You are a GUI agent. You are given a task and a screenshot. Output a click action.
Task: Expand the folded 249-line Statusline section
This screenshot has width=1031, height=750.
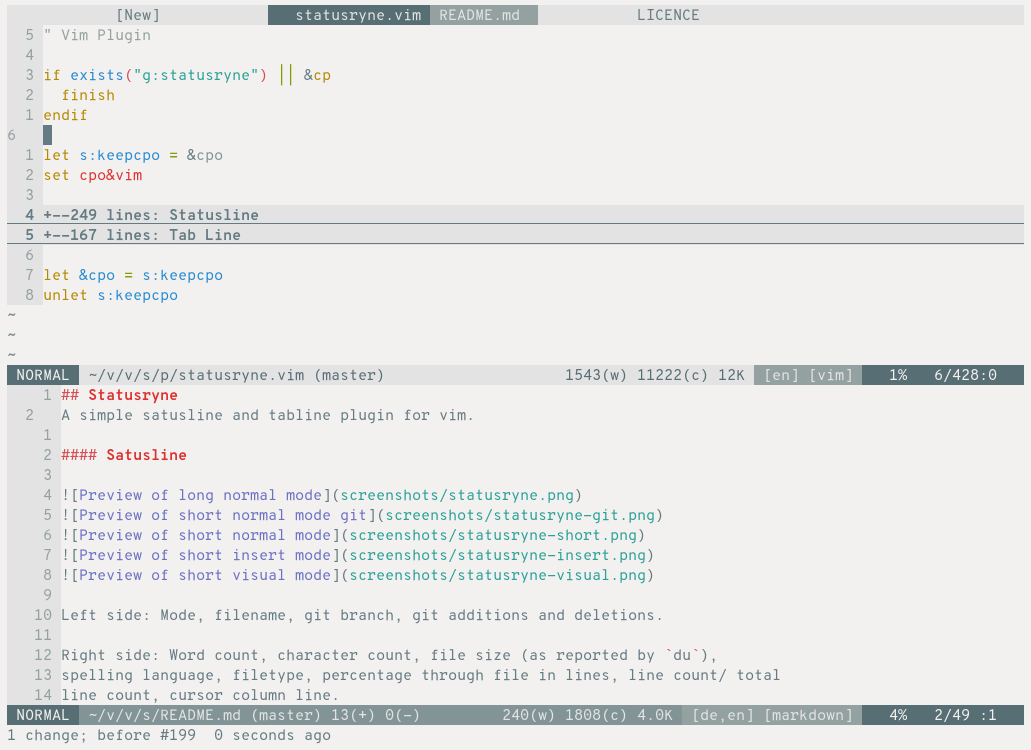click(150, 214)
